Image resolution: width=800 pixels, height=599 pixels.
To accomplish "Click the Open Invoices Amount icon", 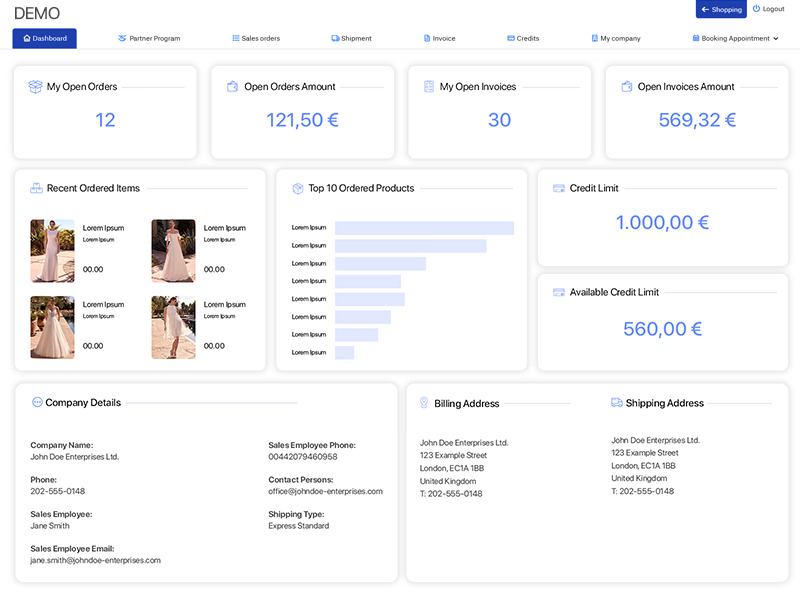I will pos(626,87).
